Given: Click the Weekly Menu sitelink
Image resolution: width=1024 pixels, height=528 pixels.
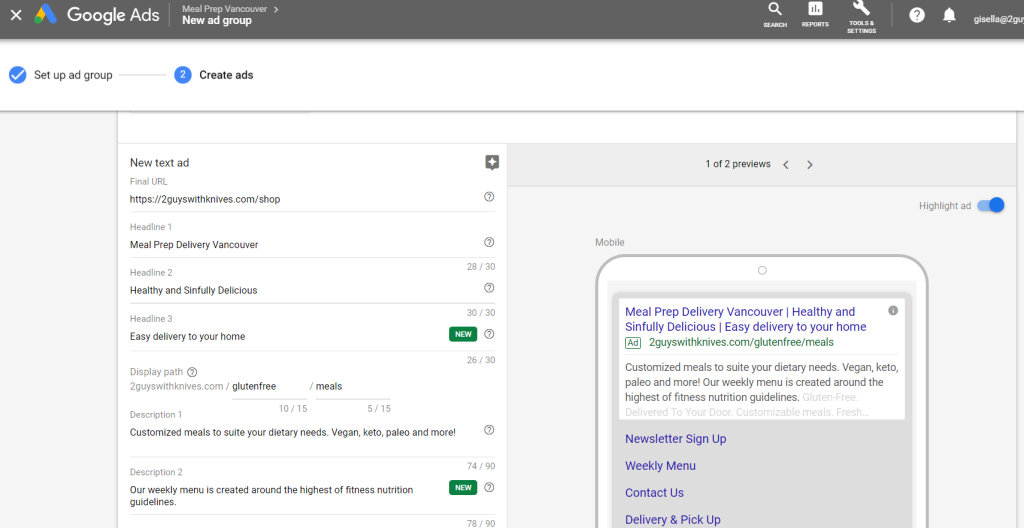Looking at the screenshot, I should click(x=660, y=466).
